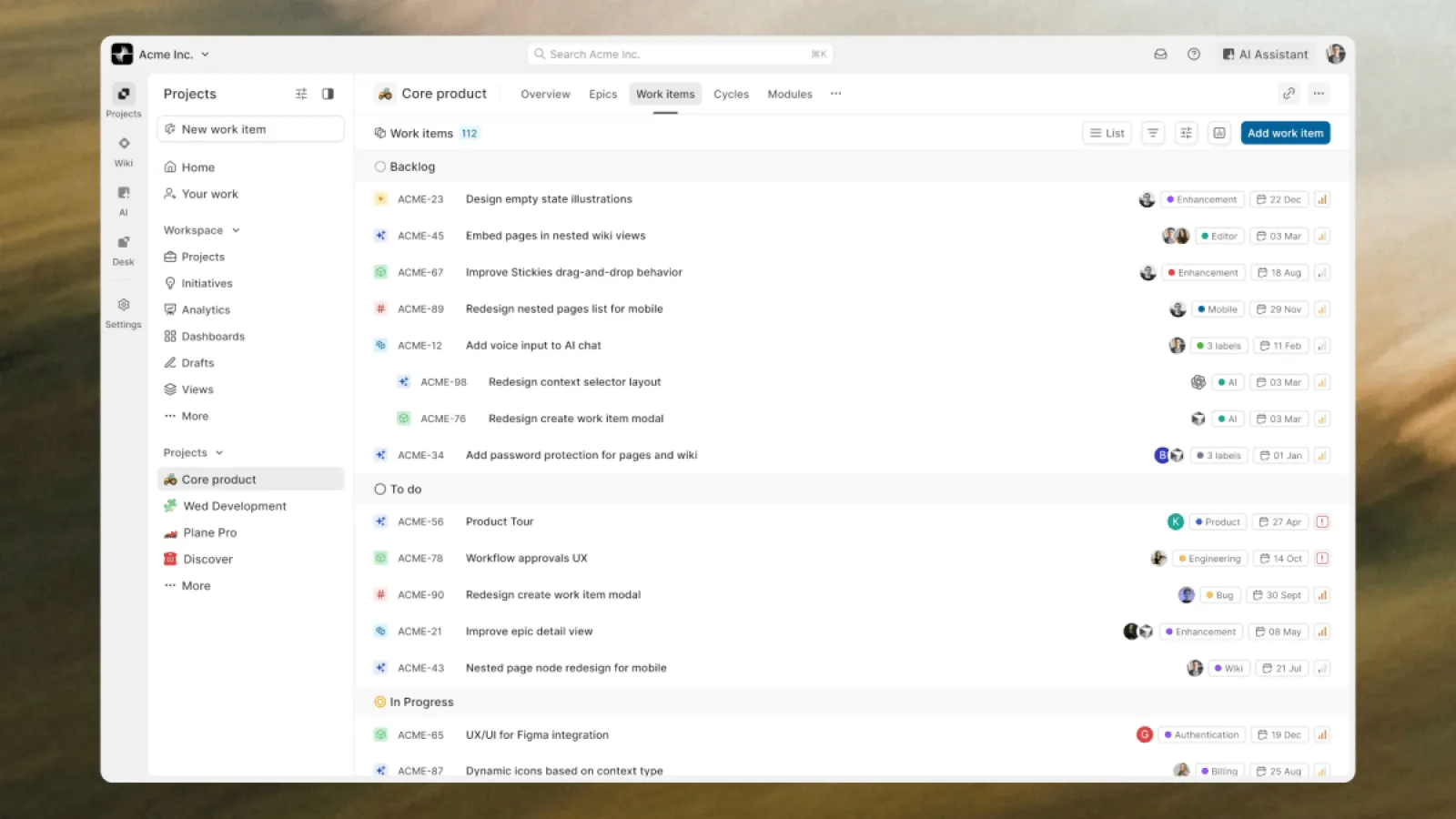Click priority icon on ACME-78 row
Screen dimensions: 1456x819
click(1322, 558)
